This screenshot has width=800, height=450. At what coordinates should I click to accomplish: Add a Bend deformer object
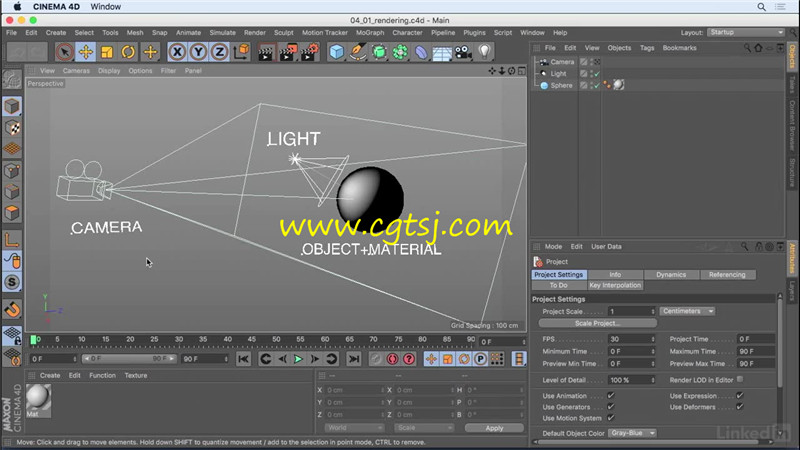[x=421, y=52]
